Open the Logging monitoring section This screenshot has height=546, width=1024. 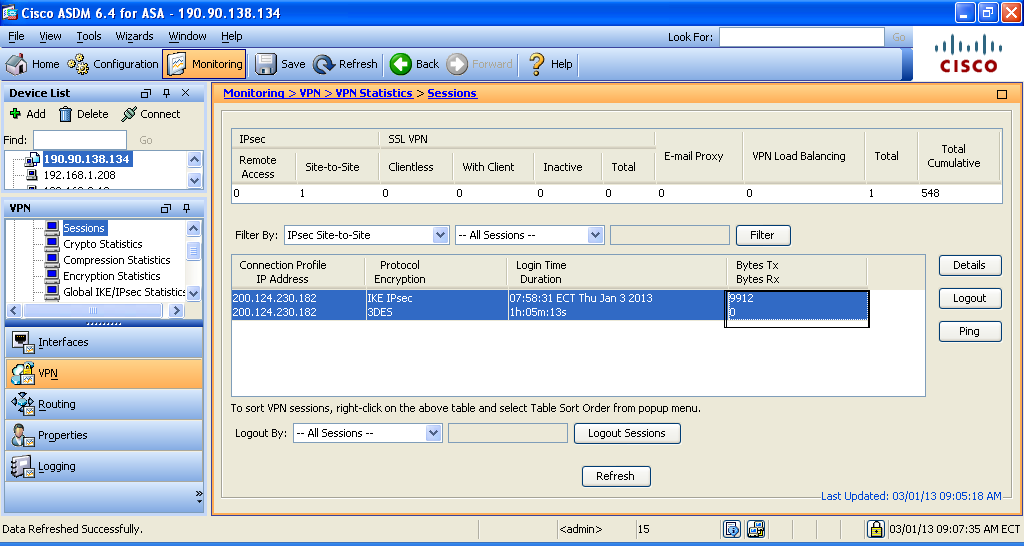point(104,466)
